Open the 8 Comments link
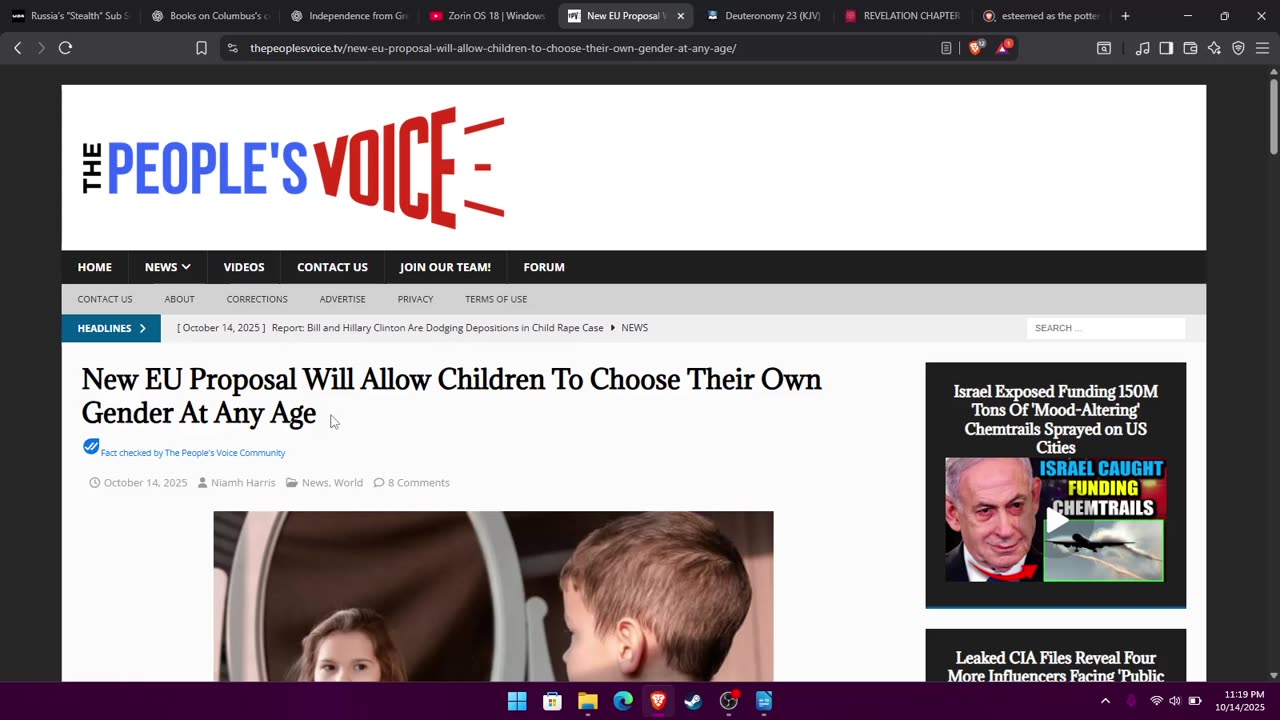Image resolution: width=1280 pixels, height=720 pixels. [x=418, y=483]
